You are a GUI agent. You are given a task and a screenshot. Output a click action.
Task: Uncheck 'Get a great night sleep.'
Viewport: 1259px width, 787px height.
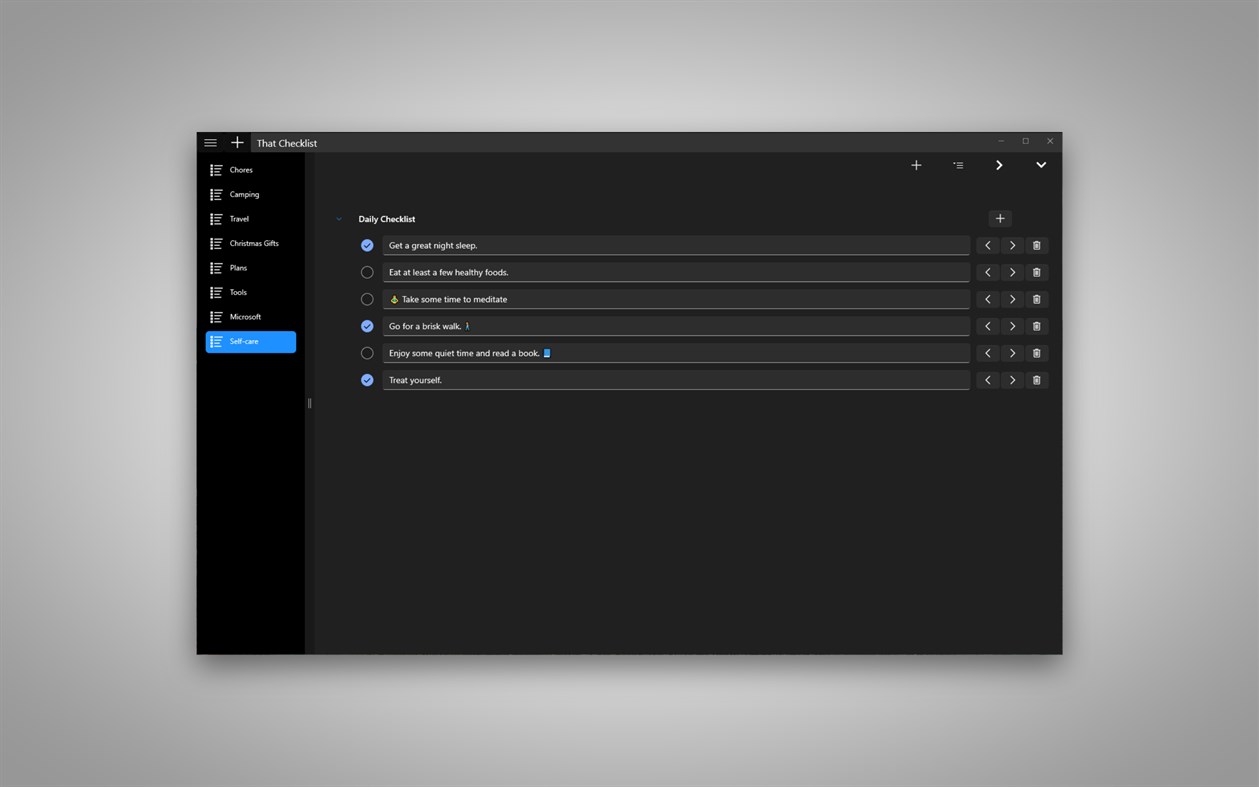367,245
